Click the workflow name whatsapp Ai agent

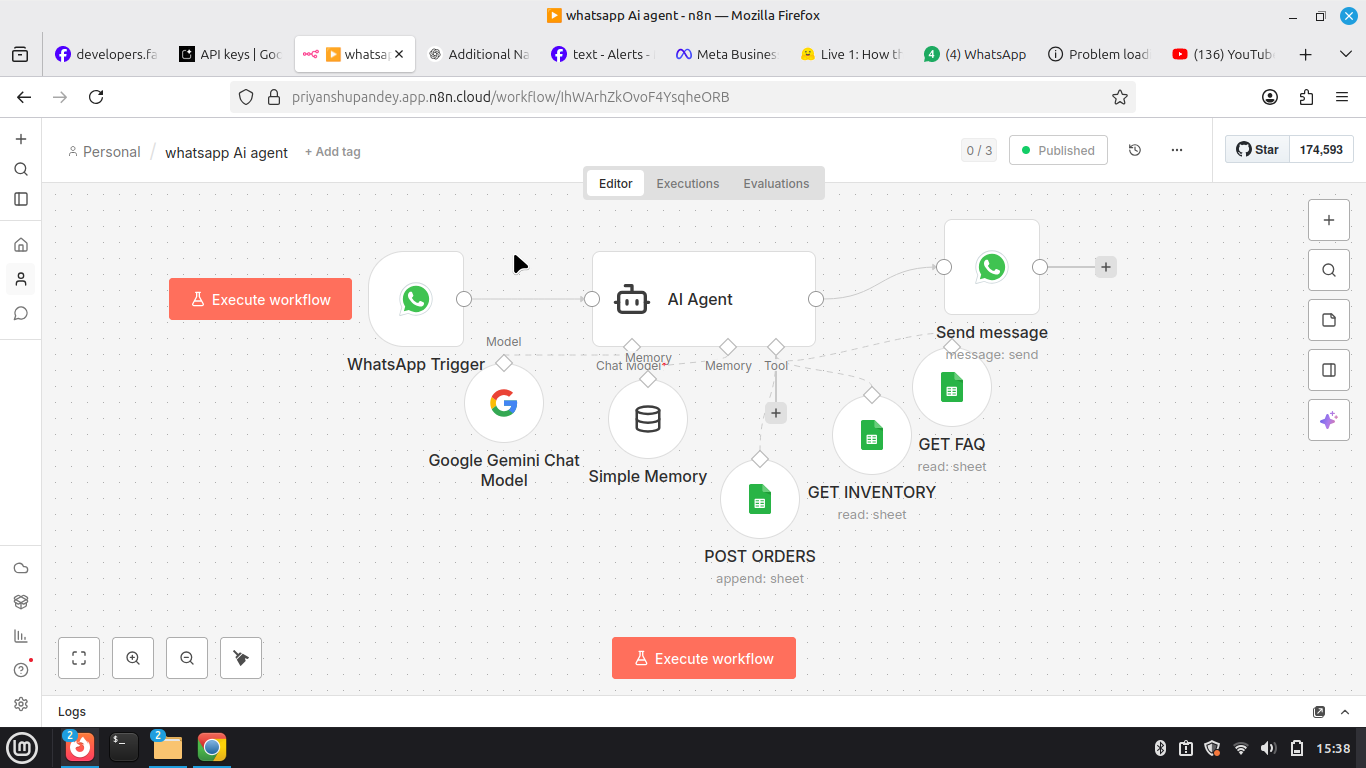point(226,153)
